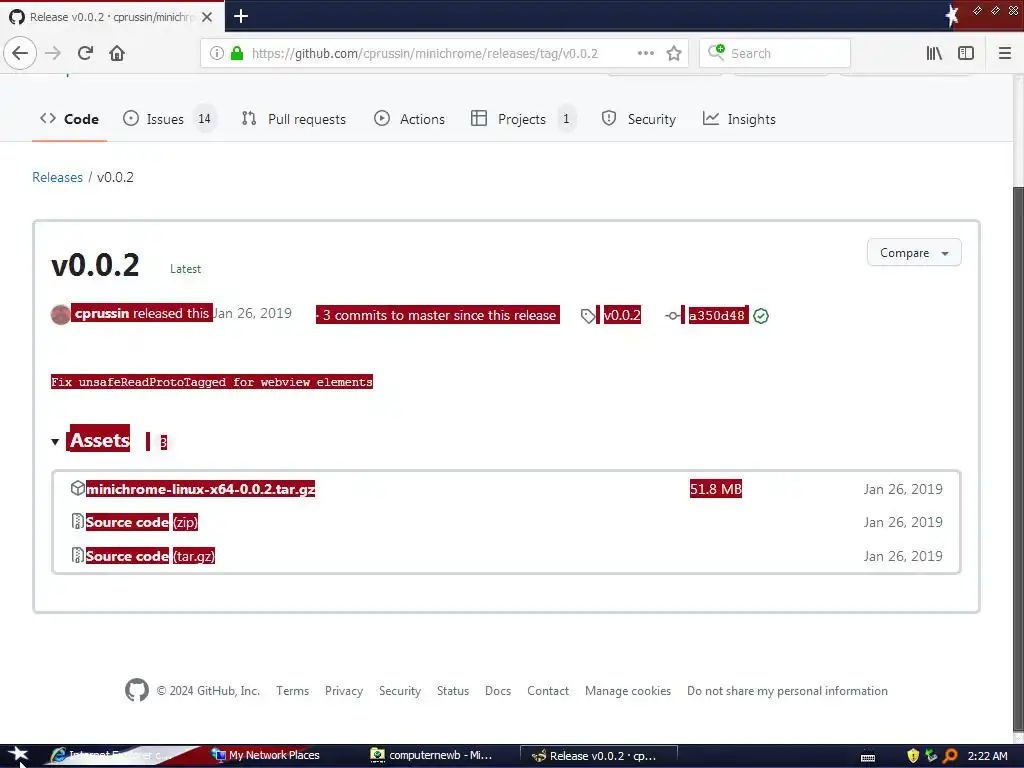Image resolution: width=1024 pixels, height=768 pixels.
Task: Click the cprussin avatar image
Action: coord(60,315)
